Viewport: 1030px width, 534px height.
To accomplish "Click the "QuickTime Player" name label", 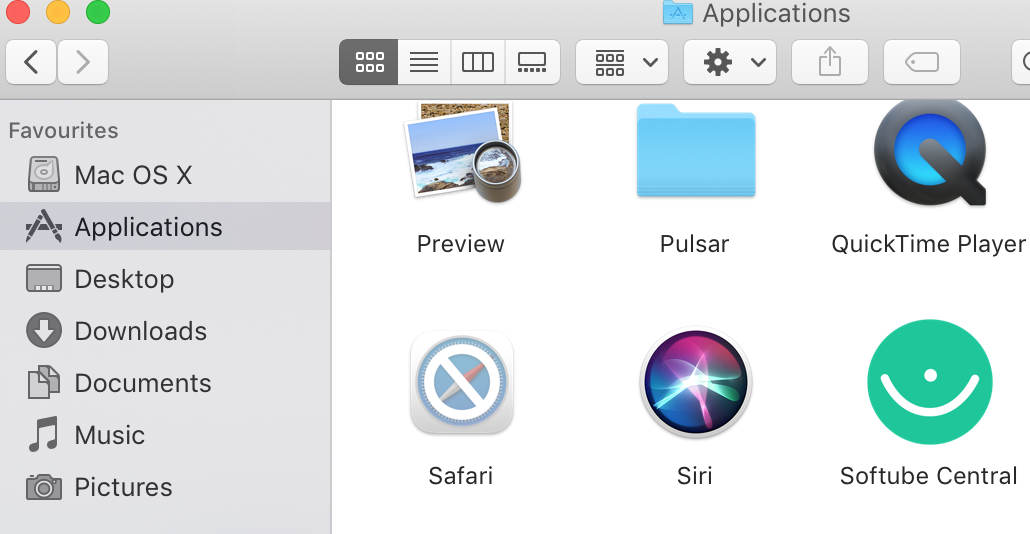I will coord(928,244).
